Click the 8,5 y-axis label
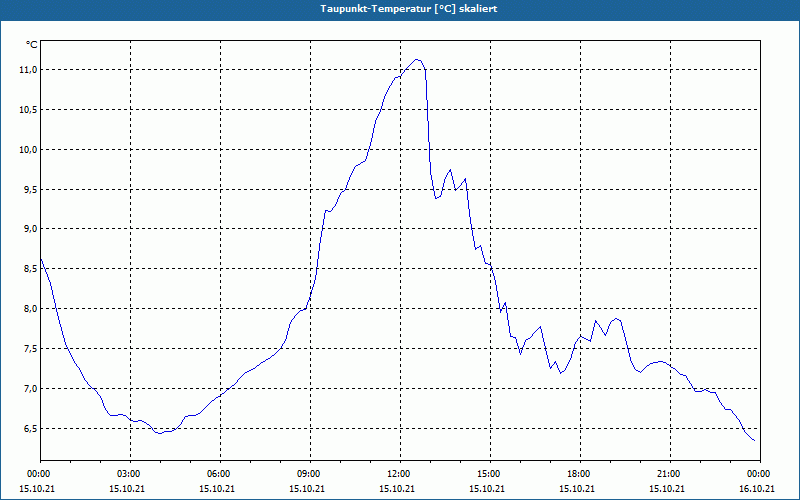This screenshot has width=800, height=500. 30,269
